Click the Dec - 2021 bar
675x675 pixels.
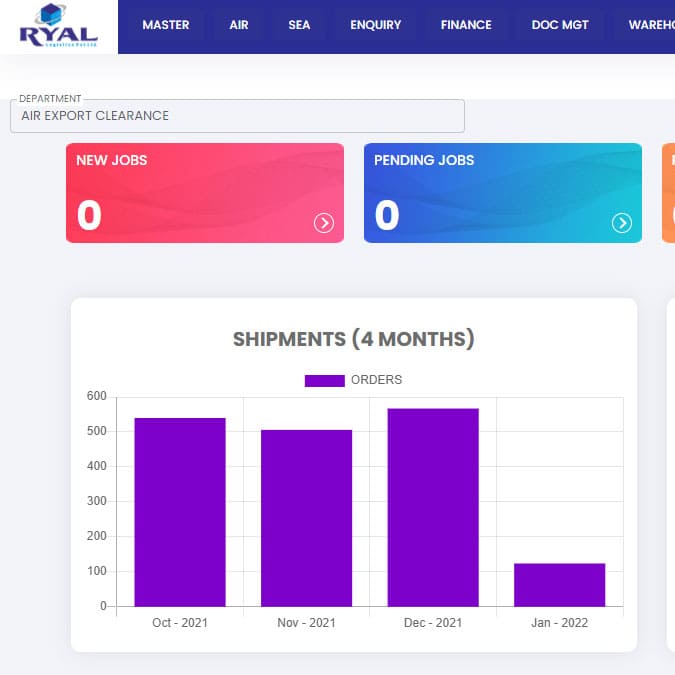coord(433,507)
